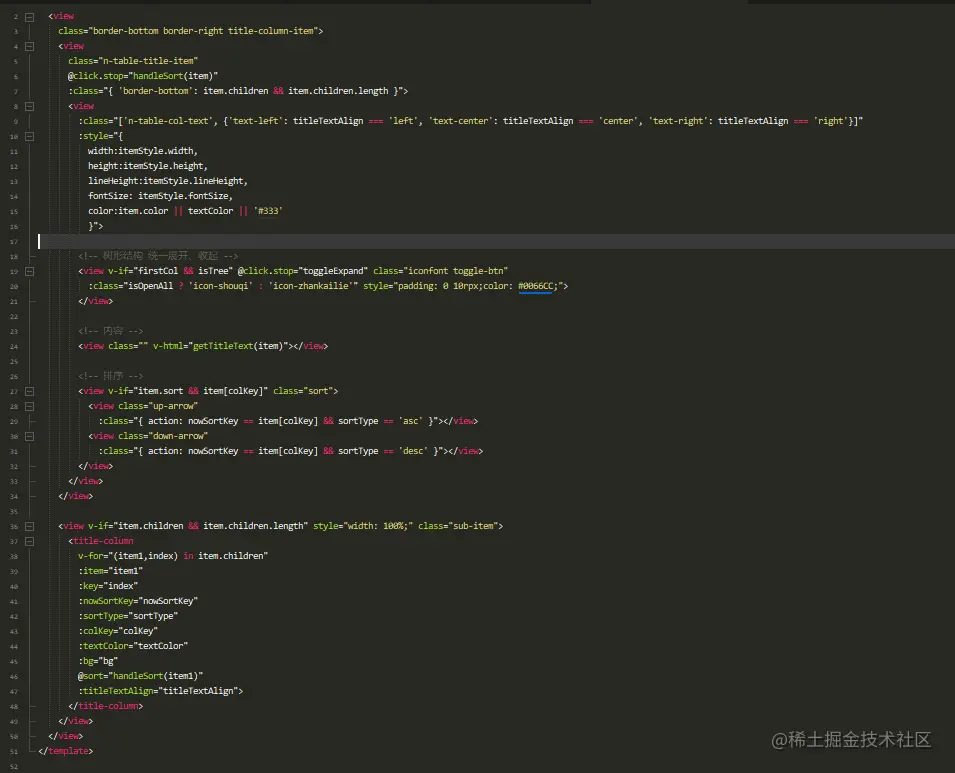Click line number 17 in the gutter
This screenshot has width=955, height=773.
(14, 242)
